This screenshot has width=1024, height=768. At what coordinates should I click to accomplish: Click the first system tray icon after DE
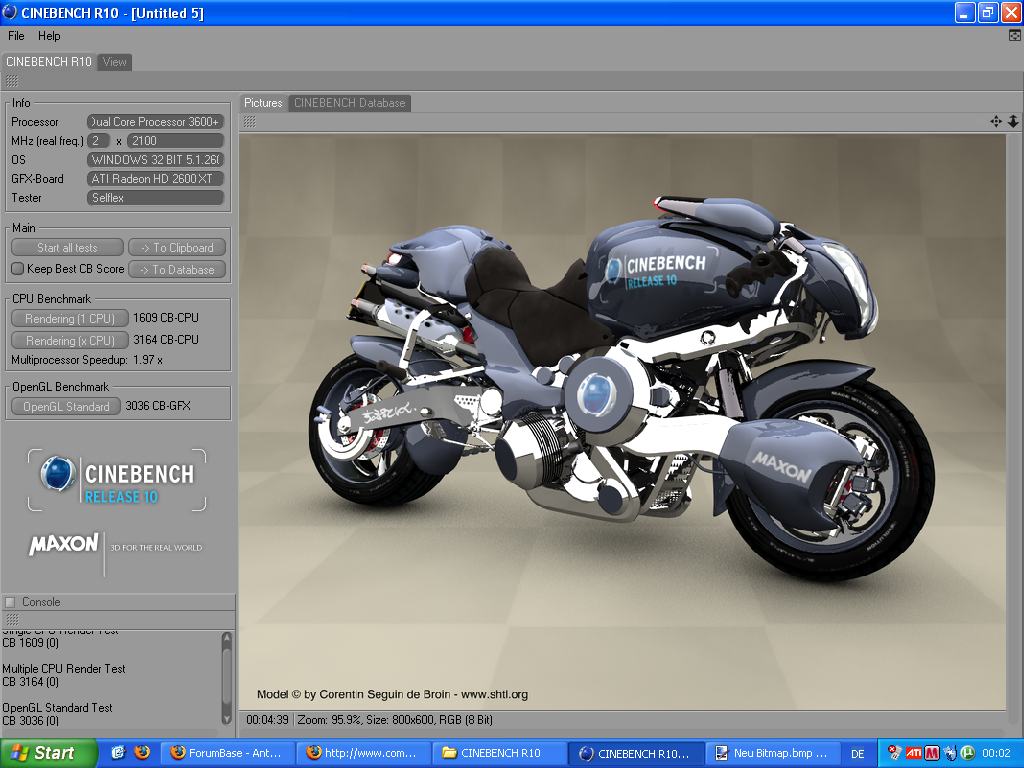tap(895, 753)
